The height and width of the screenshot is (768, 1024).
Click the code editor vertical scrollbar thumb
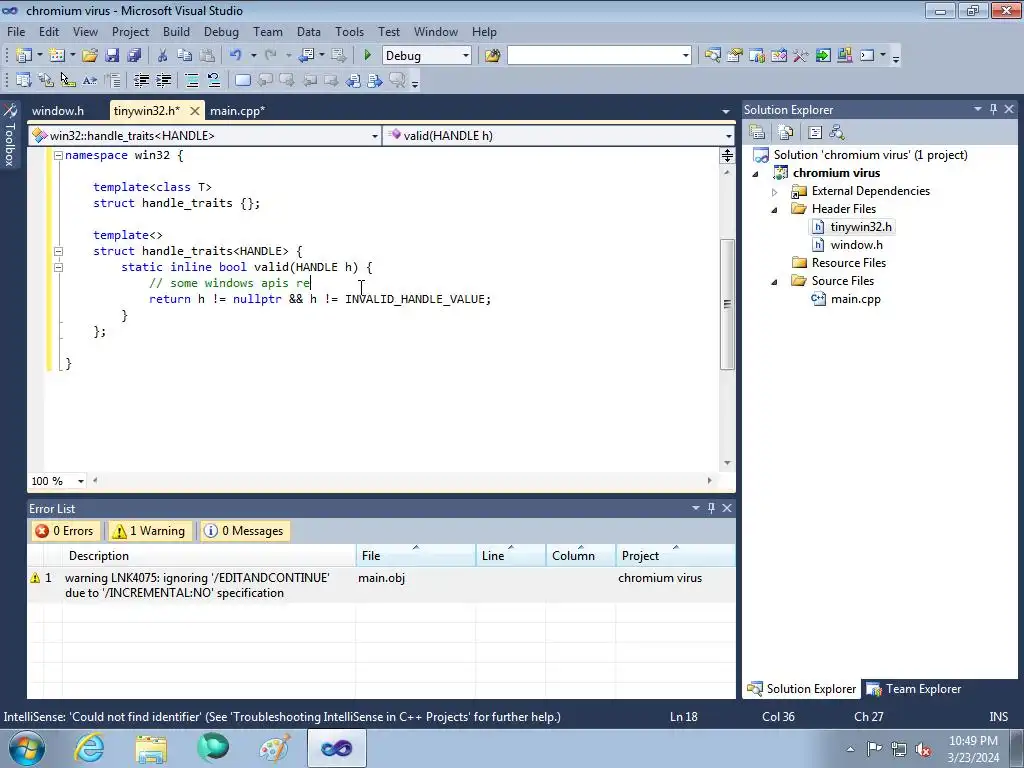[727, 304]
